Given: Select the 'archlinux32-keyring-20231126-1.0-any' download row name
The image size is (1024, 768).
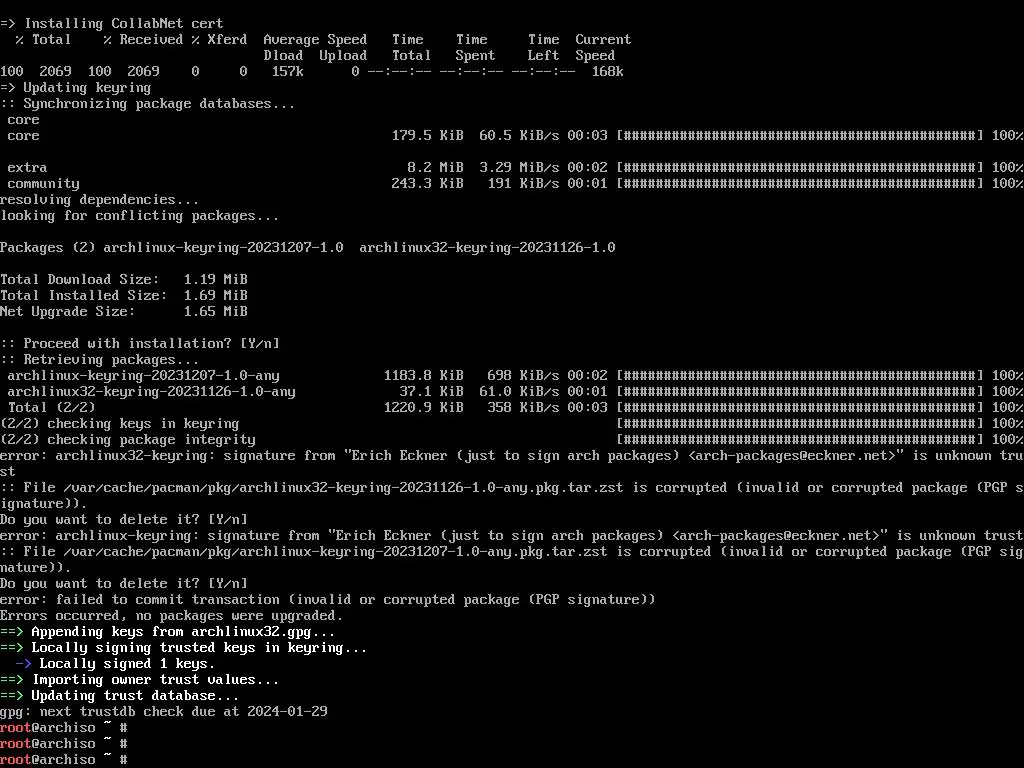Looking at the screenshot, I should coord(152,392).
